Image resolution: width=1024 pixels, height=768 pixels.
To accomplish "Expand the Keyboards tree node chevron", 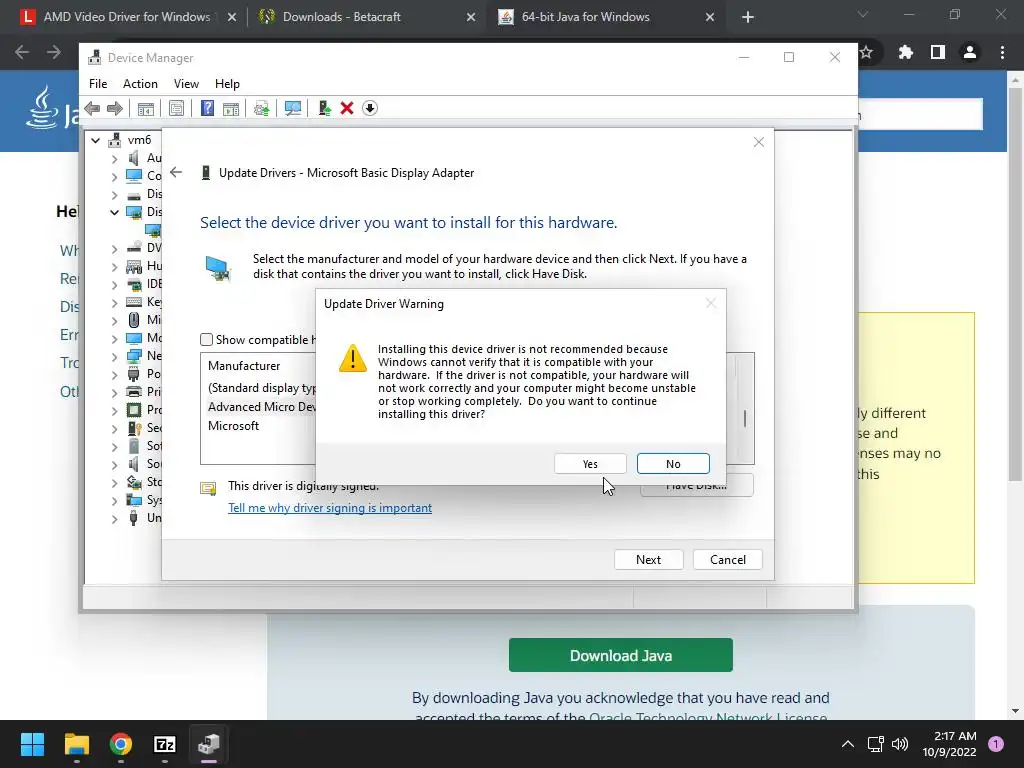I will pos(114,302).
